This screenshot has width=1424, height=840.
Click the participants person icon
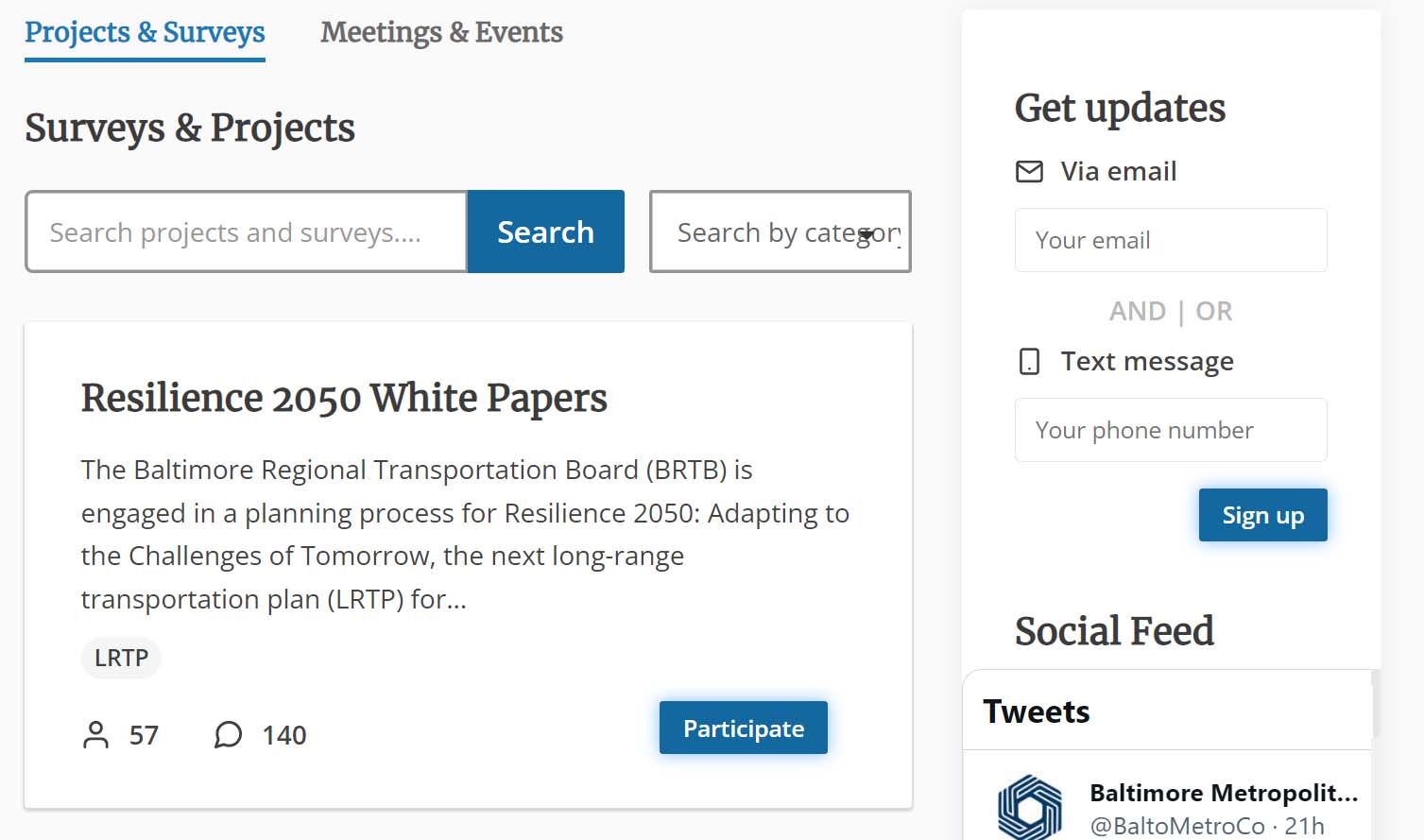pyautogui.click(x=95, y=735)
